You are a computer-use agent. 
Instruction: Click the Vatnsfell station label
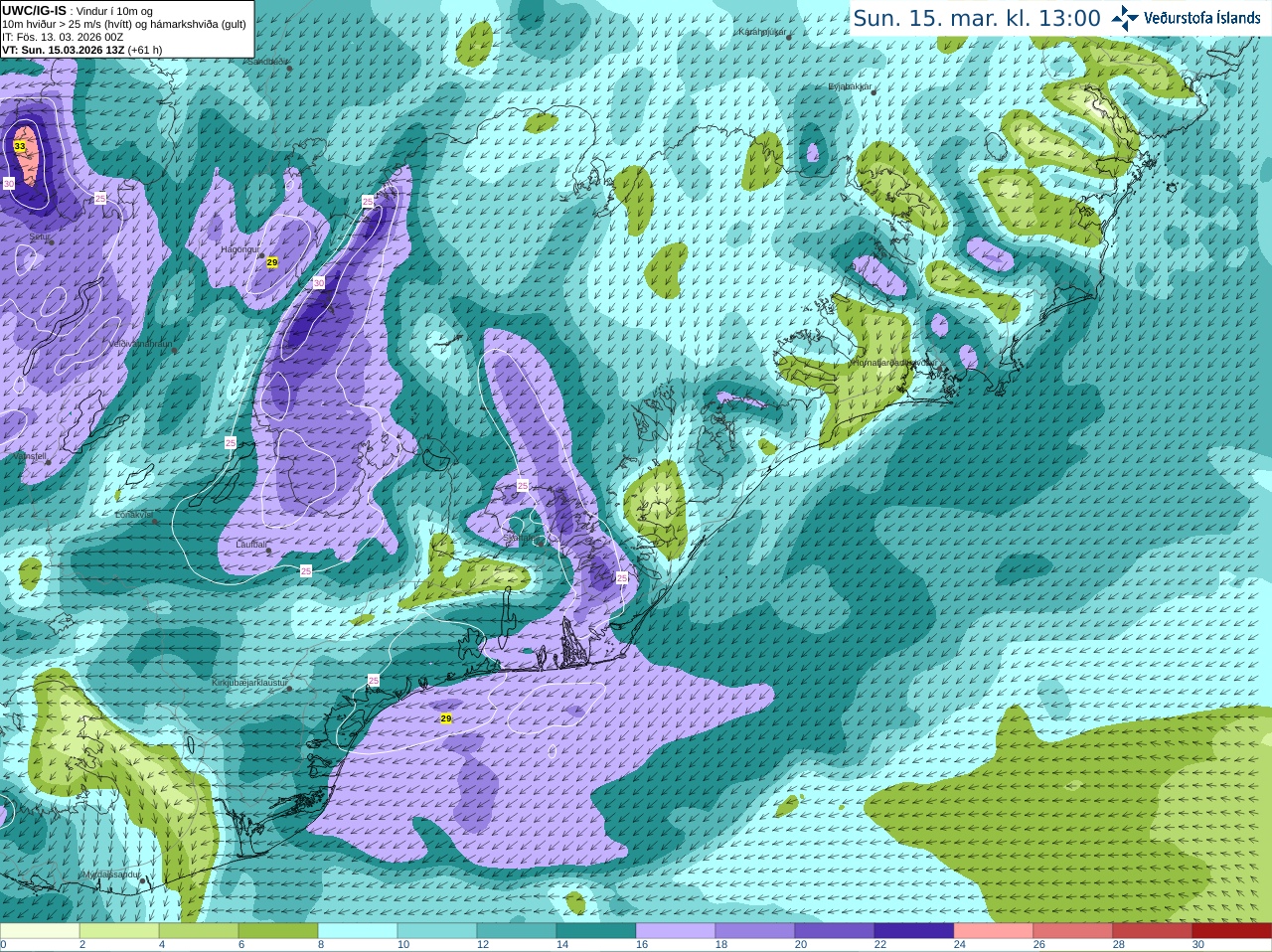pos(29,456)
